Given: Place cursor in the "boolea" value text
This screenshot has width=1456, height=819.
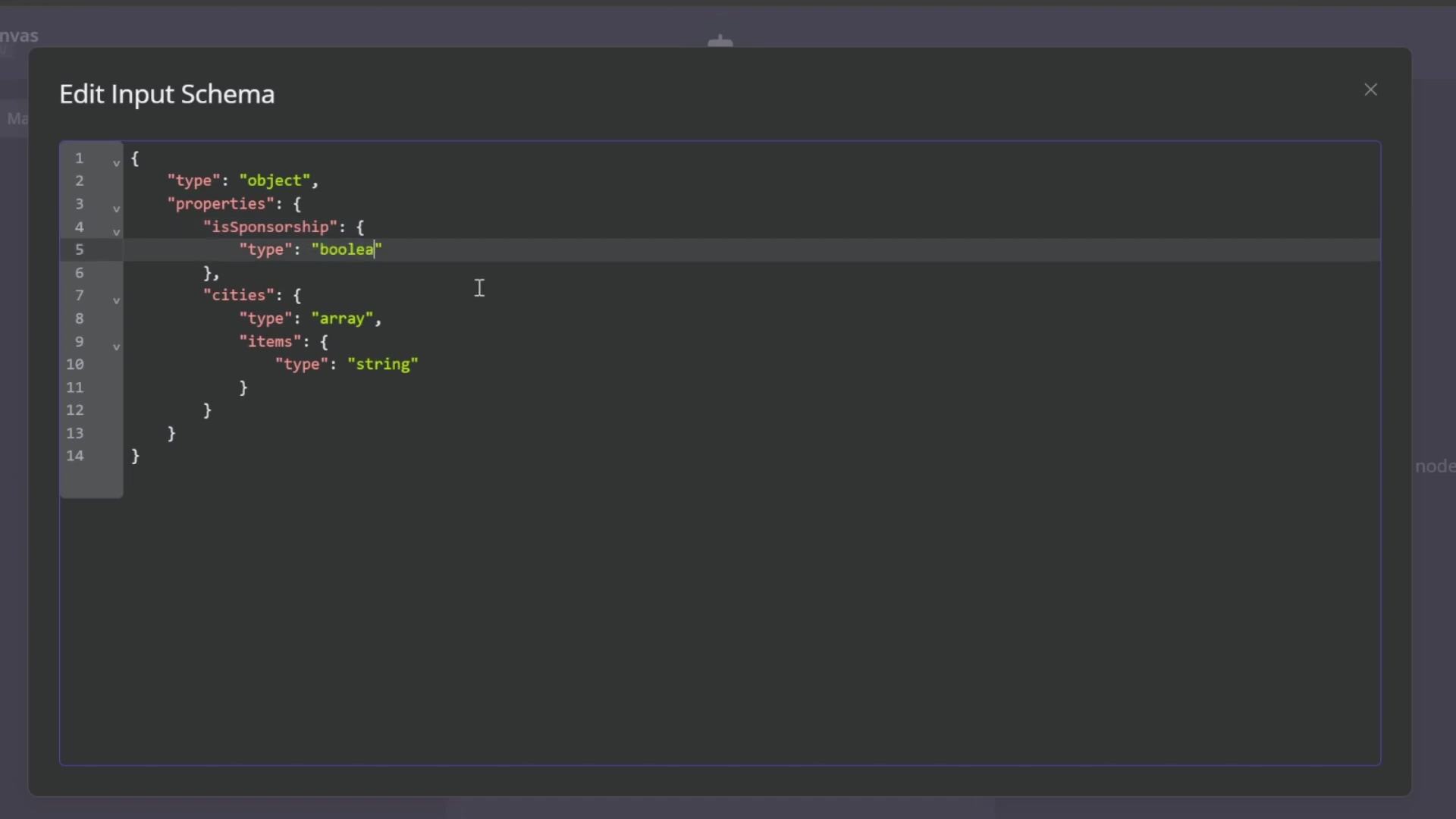Looking at the screenshot, I should point(346,249).
